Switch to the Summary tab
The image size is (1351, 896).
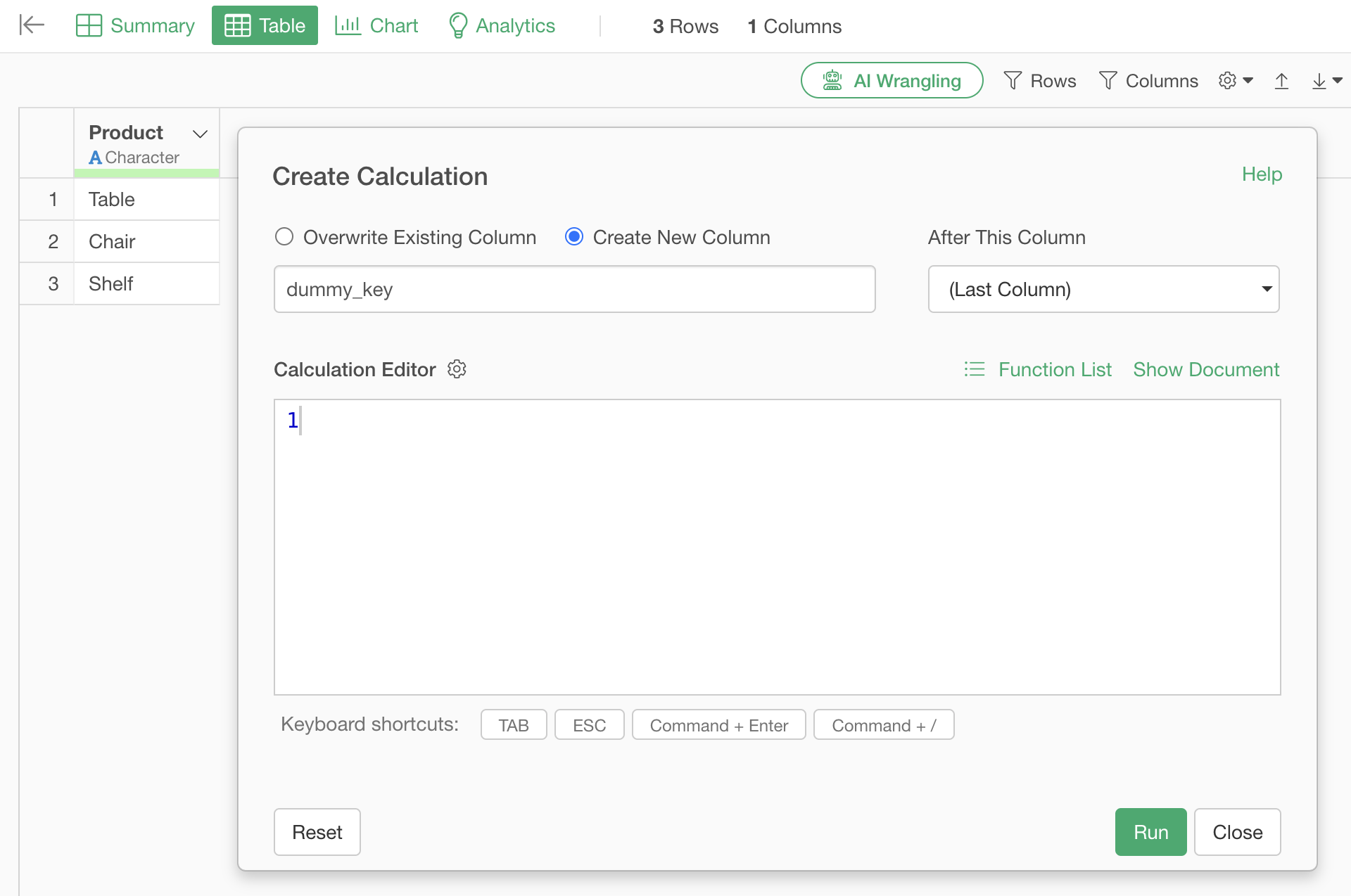point(135,25)
